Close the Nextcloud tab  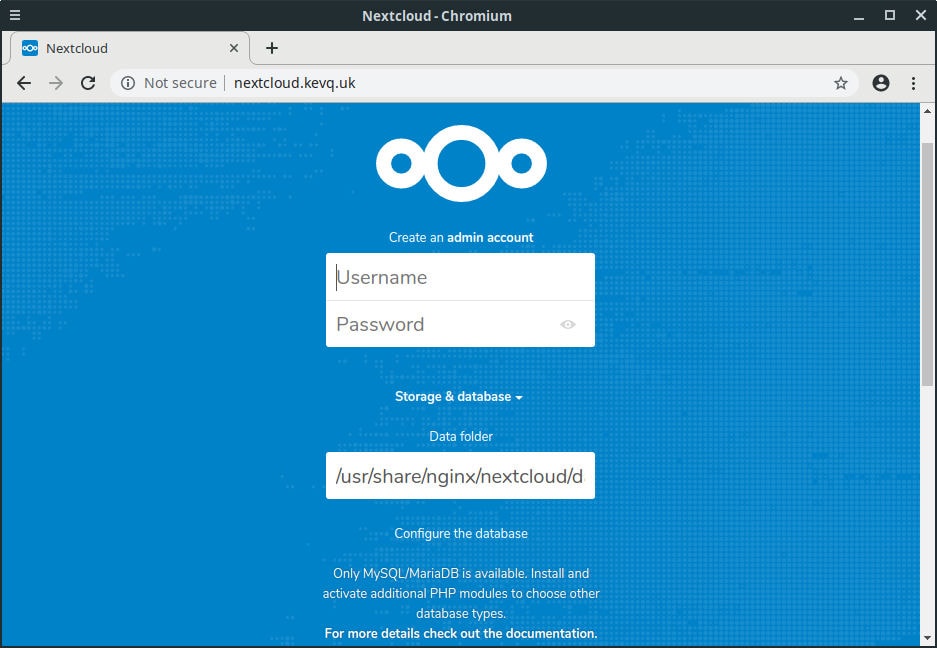[x=233, y=47]
